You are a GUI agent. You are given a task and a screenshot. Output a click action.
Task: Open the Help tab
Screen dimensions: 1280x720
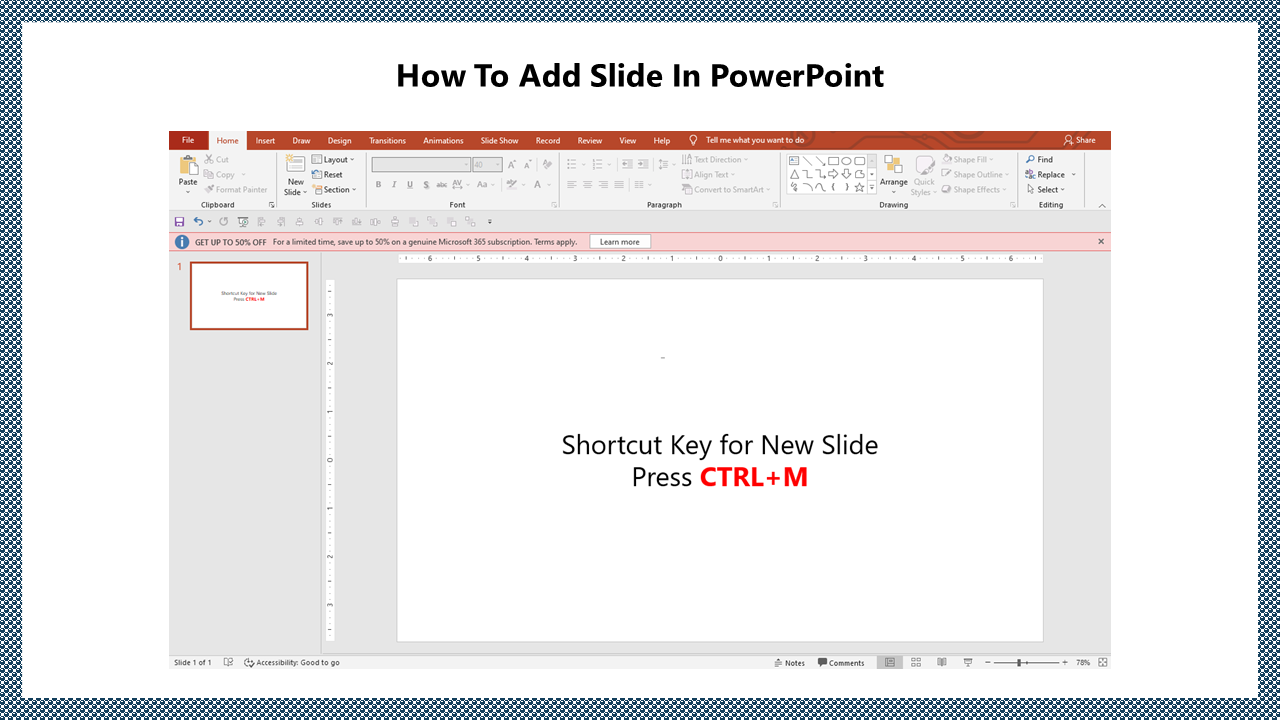(662, 141)
